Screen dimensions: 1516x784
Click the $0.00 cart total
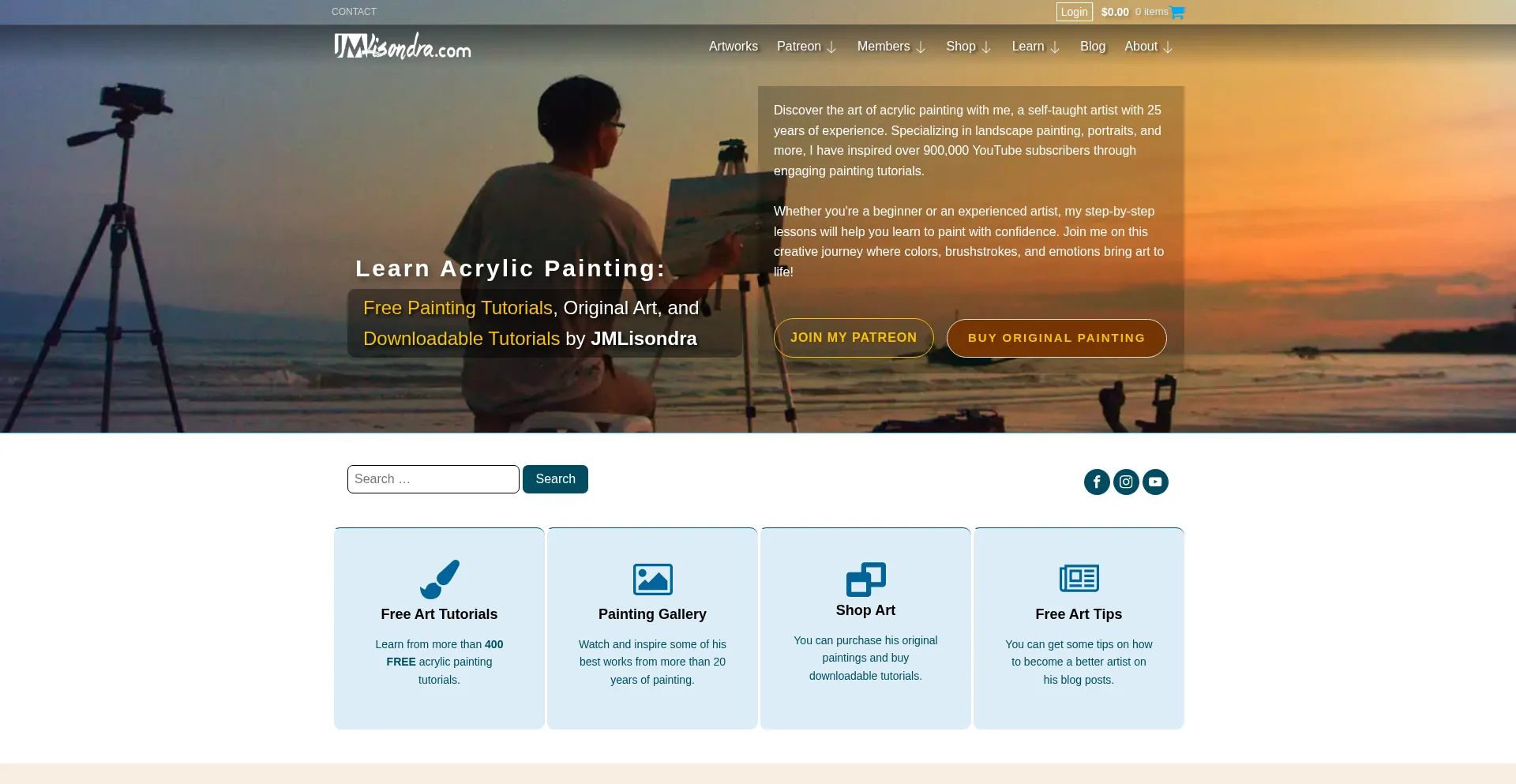tap(1115, 12)
